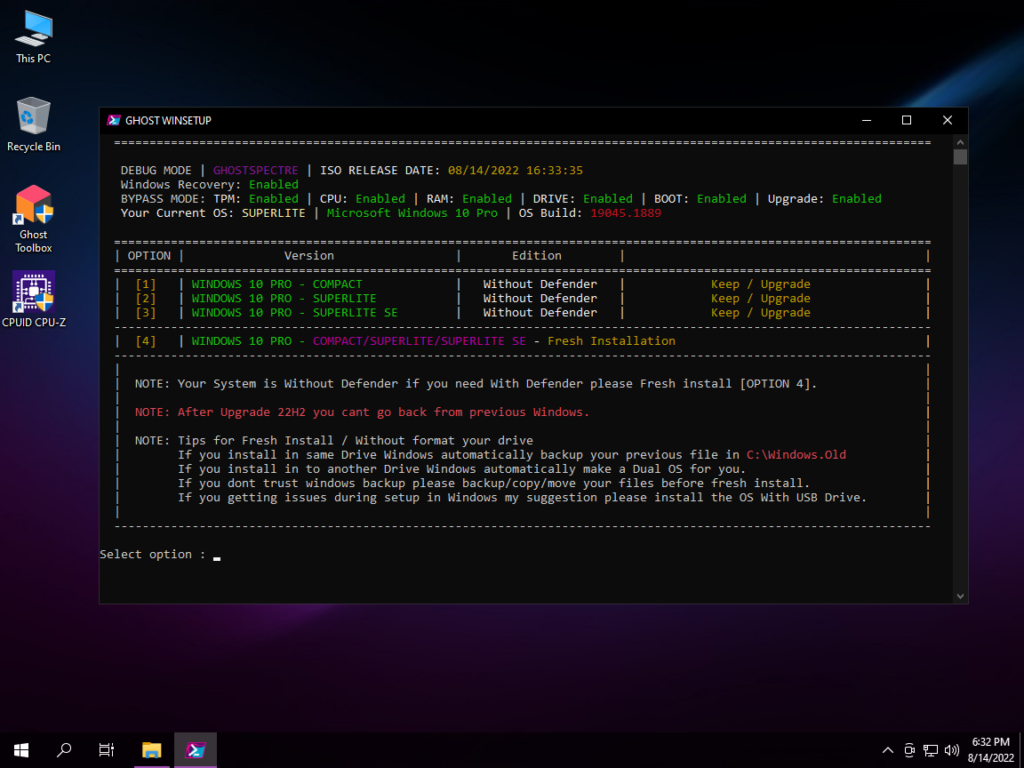Click the Ghost WinSetup taskbar button
Viewport: 1024px width, 768px height.
pyautogui.click(x=195, y=750)
